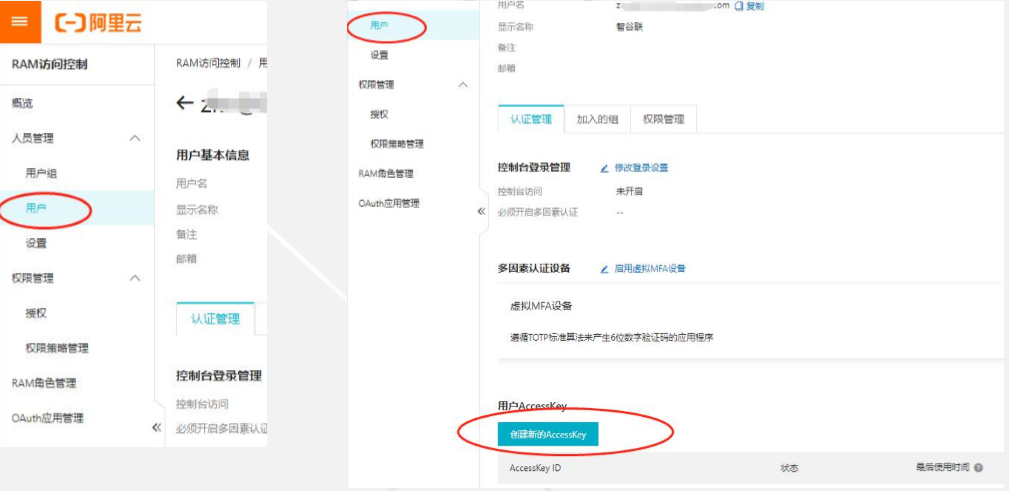Click RAM访问控制 in the breadcrumb
The width and height of the screenshot is (1009, 491).
coord(208,63)
